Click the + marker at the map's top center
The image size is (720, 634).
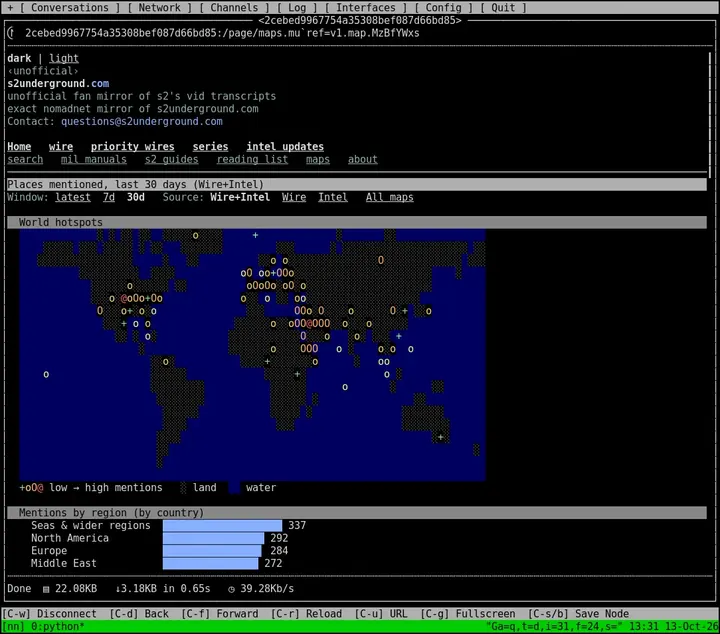(x=255, y=235)
